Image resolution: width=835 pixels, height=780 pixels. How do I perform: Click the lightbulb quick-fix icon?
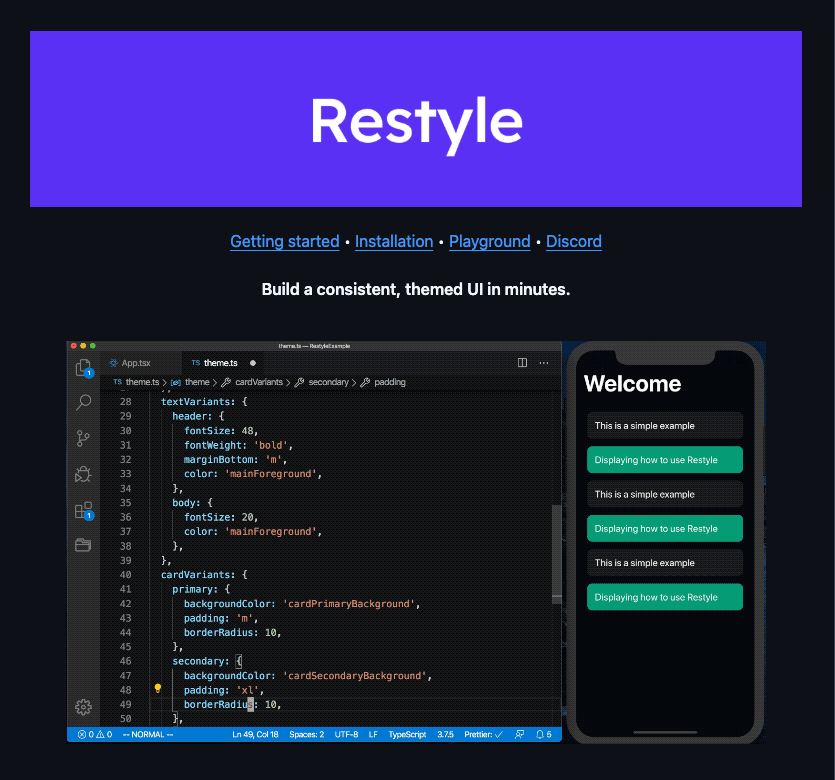tap(157, 689)
